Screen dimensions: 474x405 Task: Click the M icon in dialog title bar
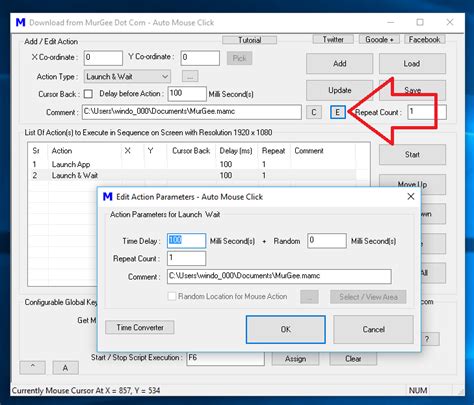click(x=108, y=197)
